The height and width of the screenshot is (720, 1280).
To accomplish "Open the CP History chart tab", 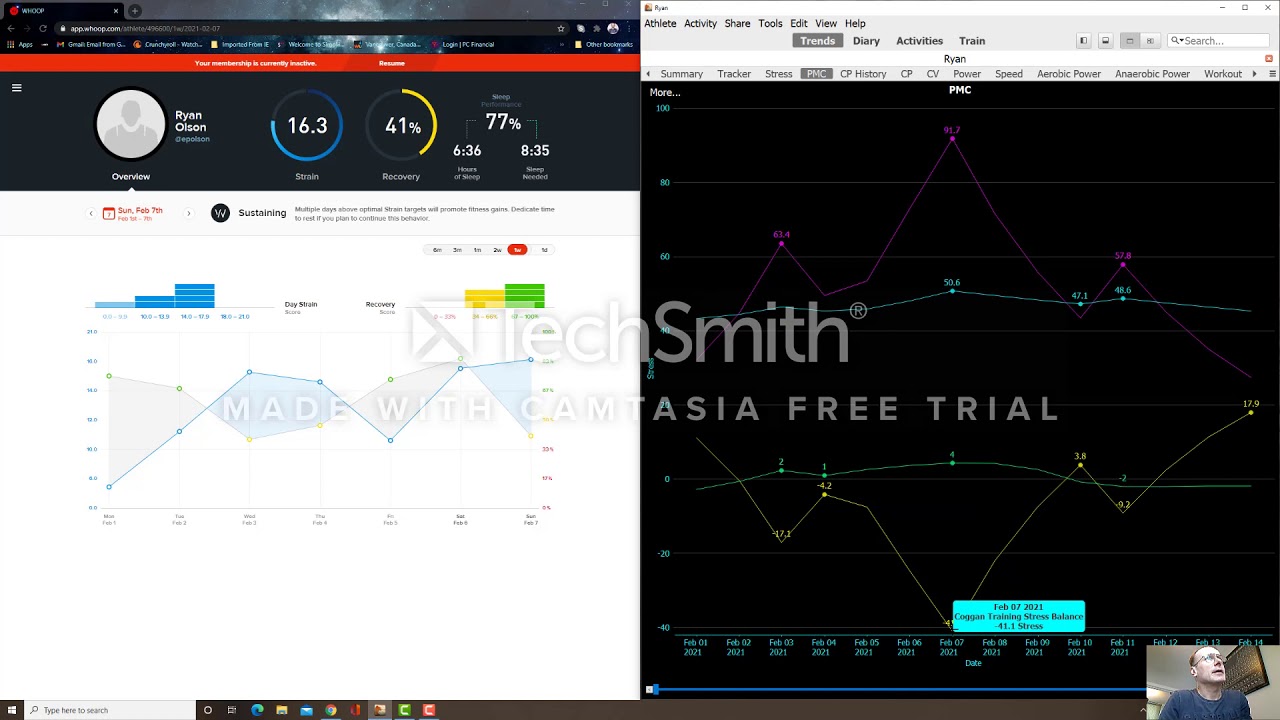I will [x=863, y=74].
